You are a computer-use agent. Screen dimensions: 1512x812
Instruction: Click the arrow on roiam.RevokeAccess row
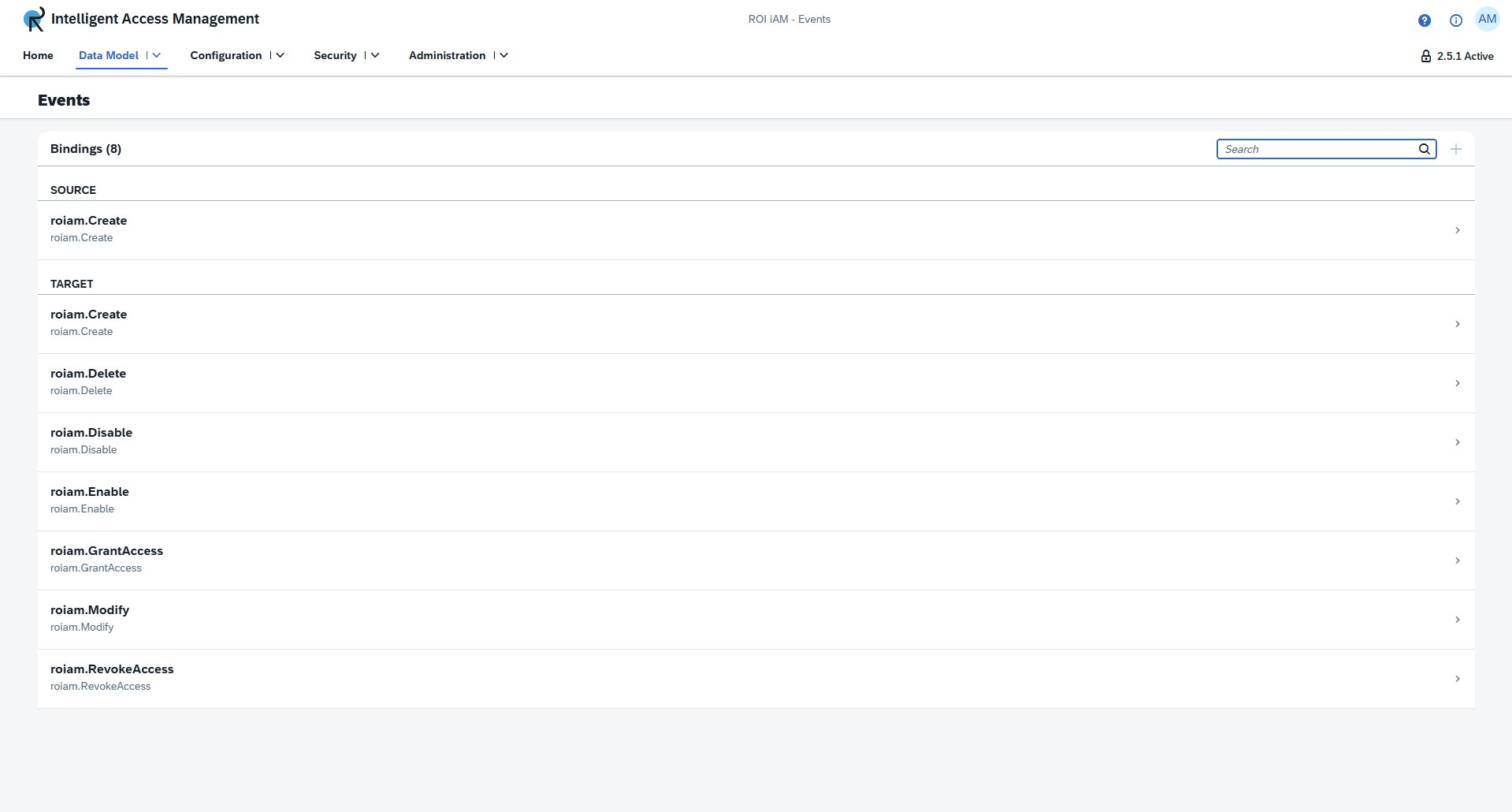[1457, 679]
